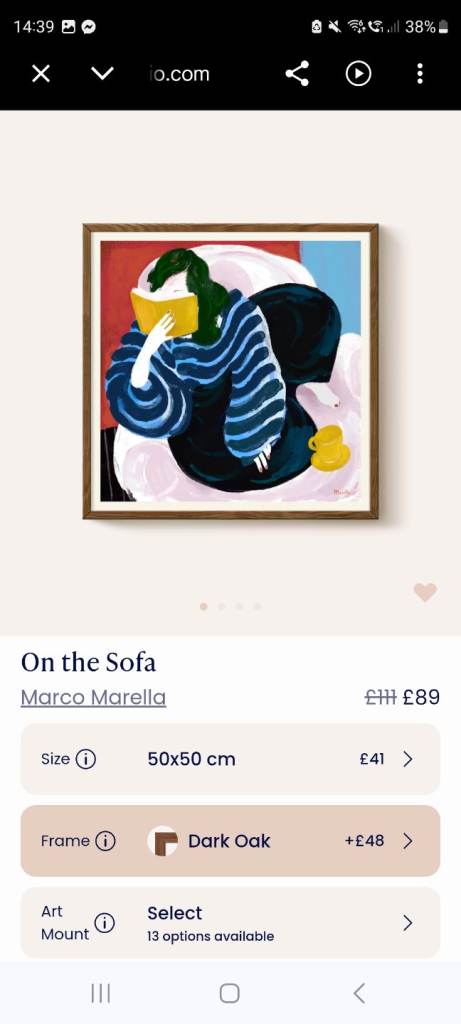Open the Frame Dark Oak options row
Image resolution: width=461 pixels, height=1024 pixels.
point(230,840)
